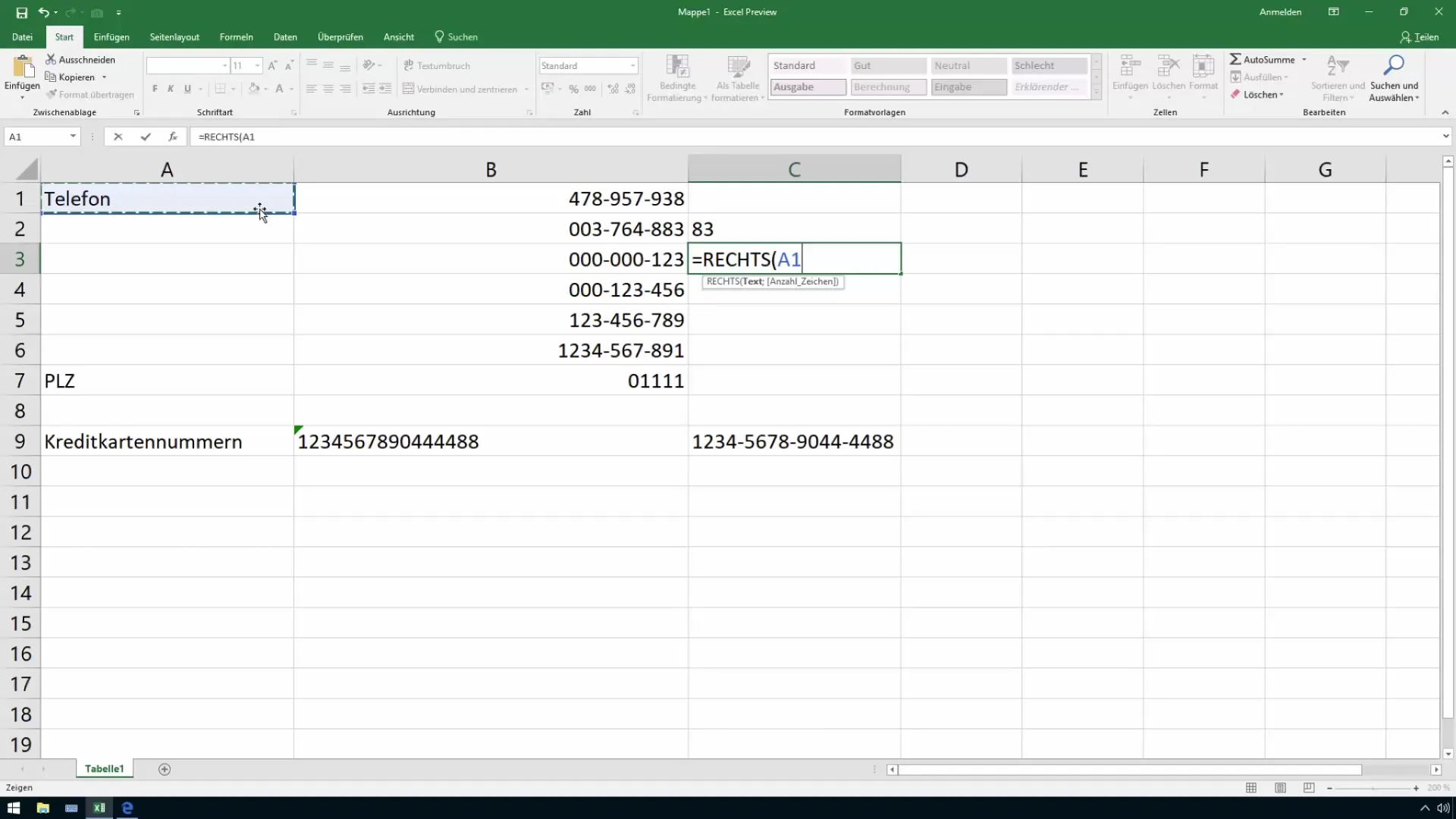Apply the Schlecht cell style

(1049, 66)
